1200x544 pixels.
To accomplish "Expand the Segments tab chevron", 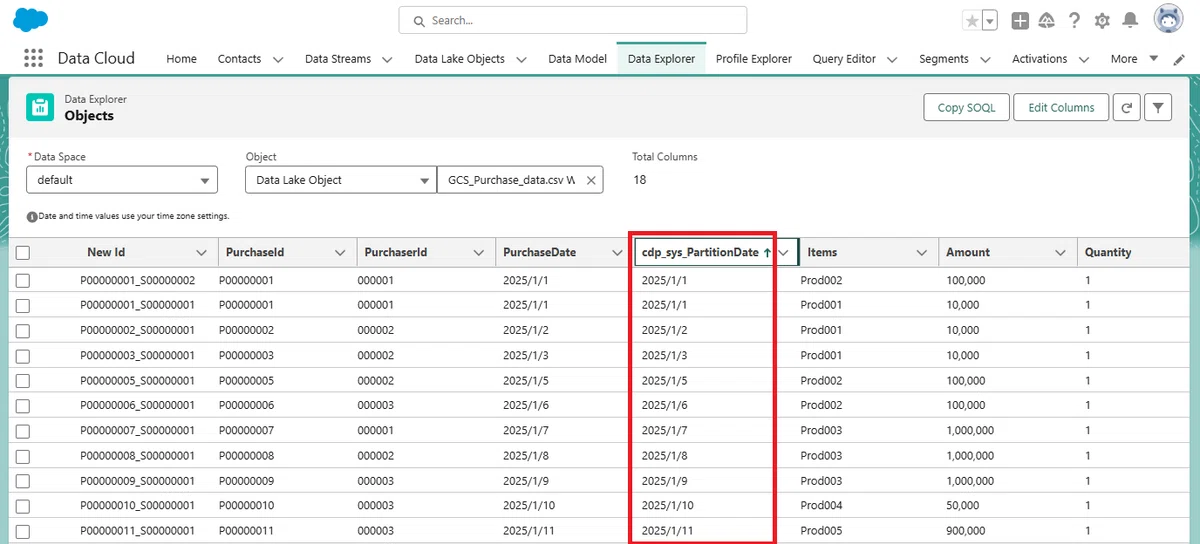I will [x=985, y=59].
